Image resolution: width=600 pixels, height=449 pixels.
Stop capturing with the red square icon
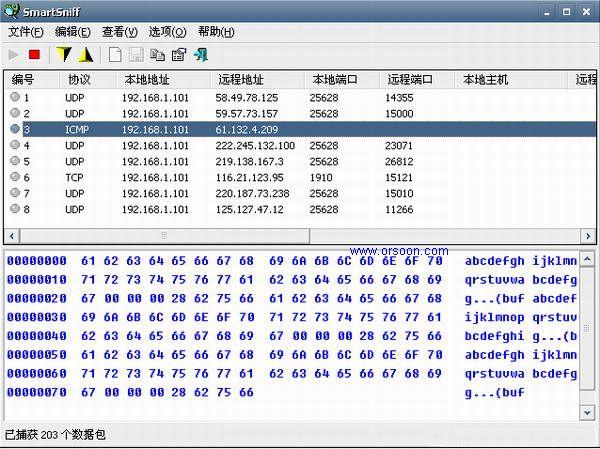coord(34,55)
